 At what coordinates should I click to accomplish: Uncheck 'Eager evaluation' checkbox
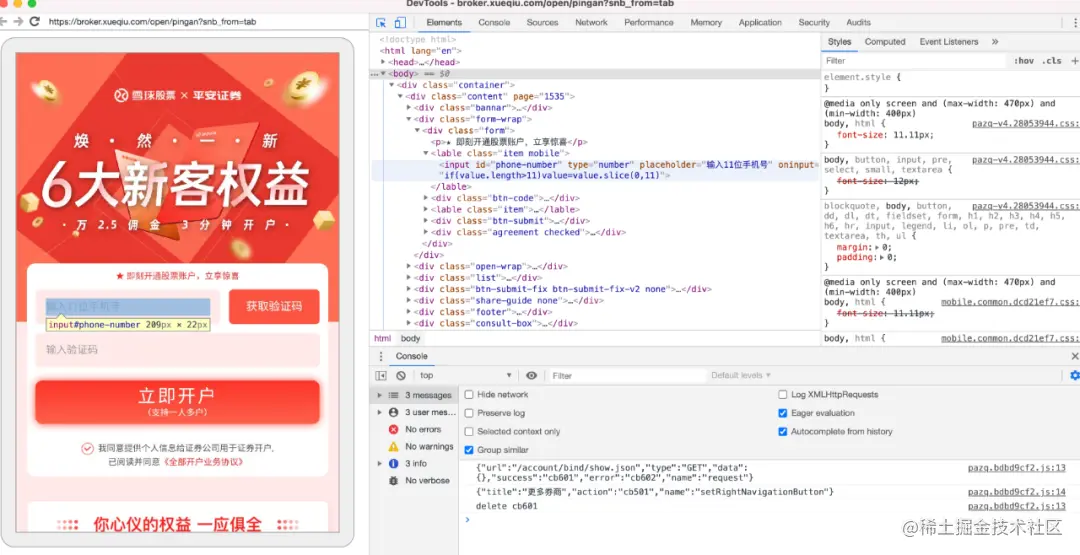(782, 413)
